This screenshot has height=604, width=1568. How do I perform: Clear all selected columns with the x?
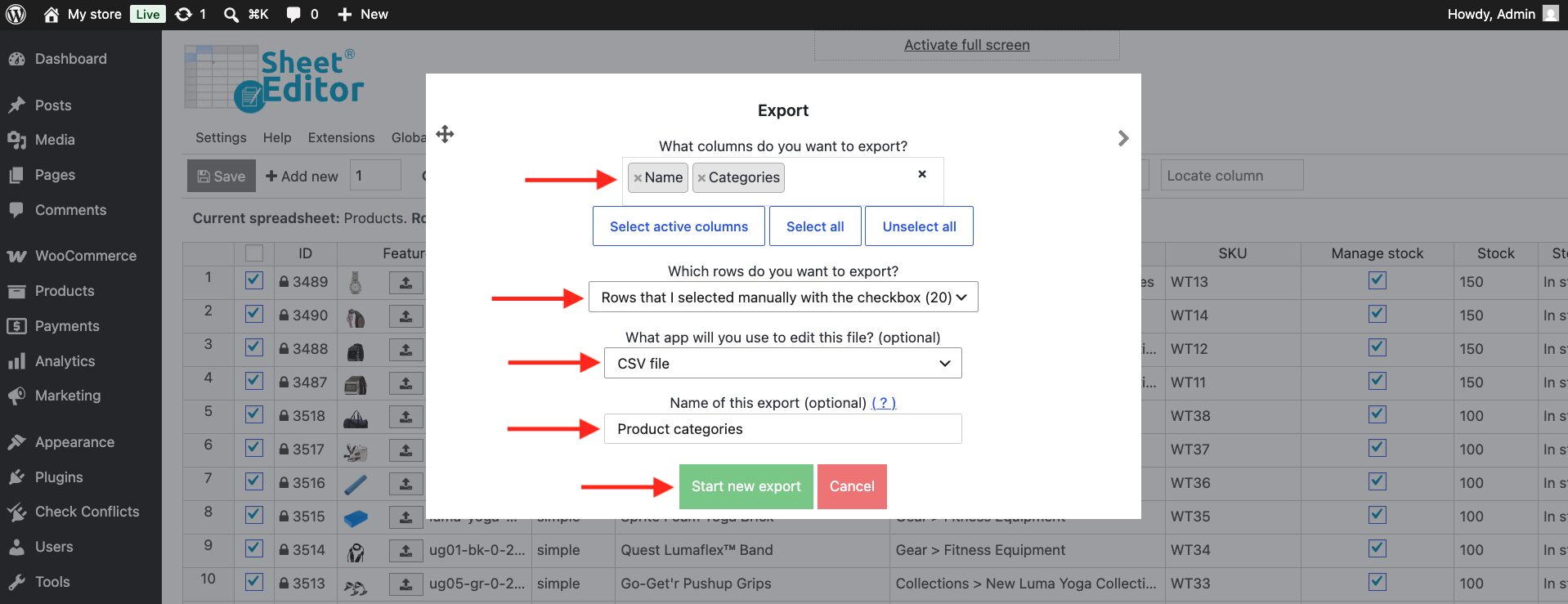click(x=922, y=174)
